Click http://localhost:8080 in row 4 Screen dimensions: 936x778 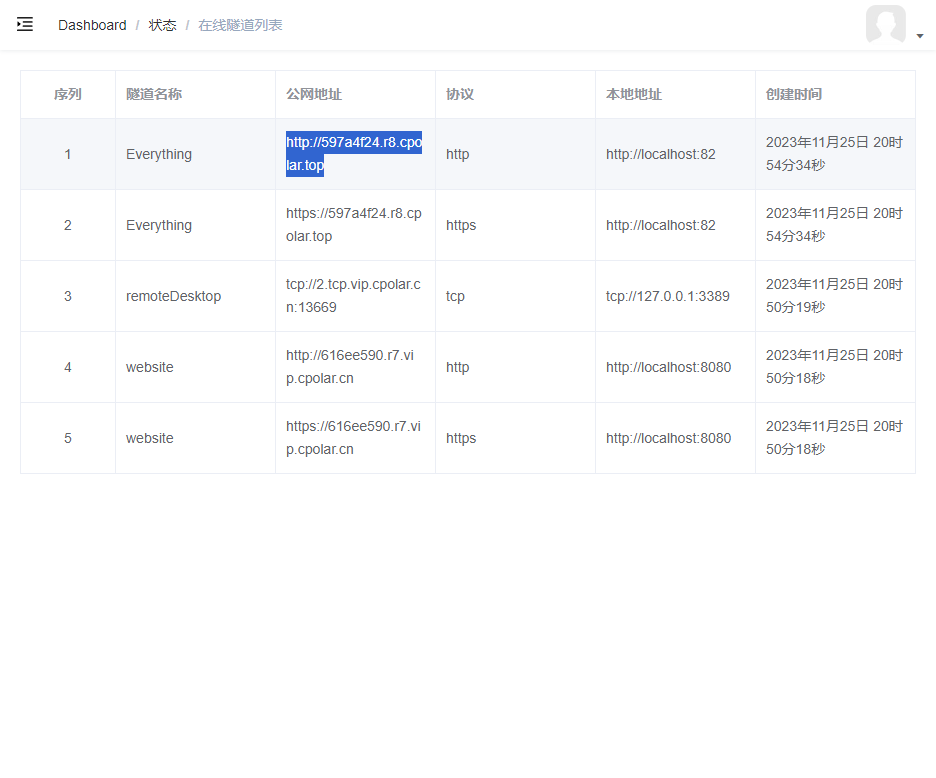click(x=669, y=367)
